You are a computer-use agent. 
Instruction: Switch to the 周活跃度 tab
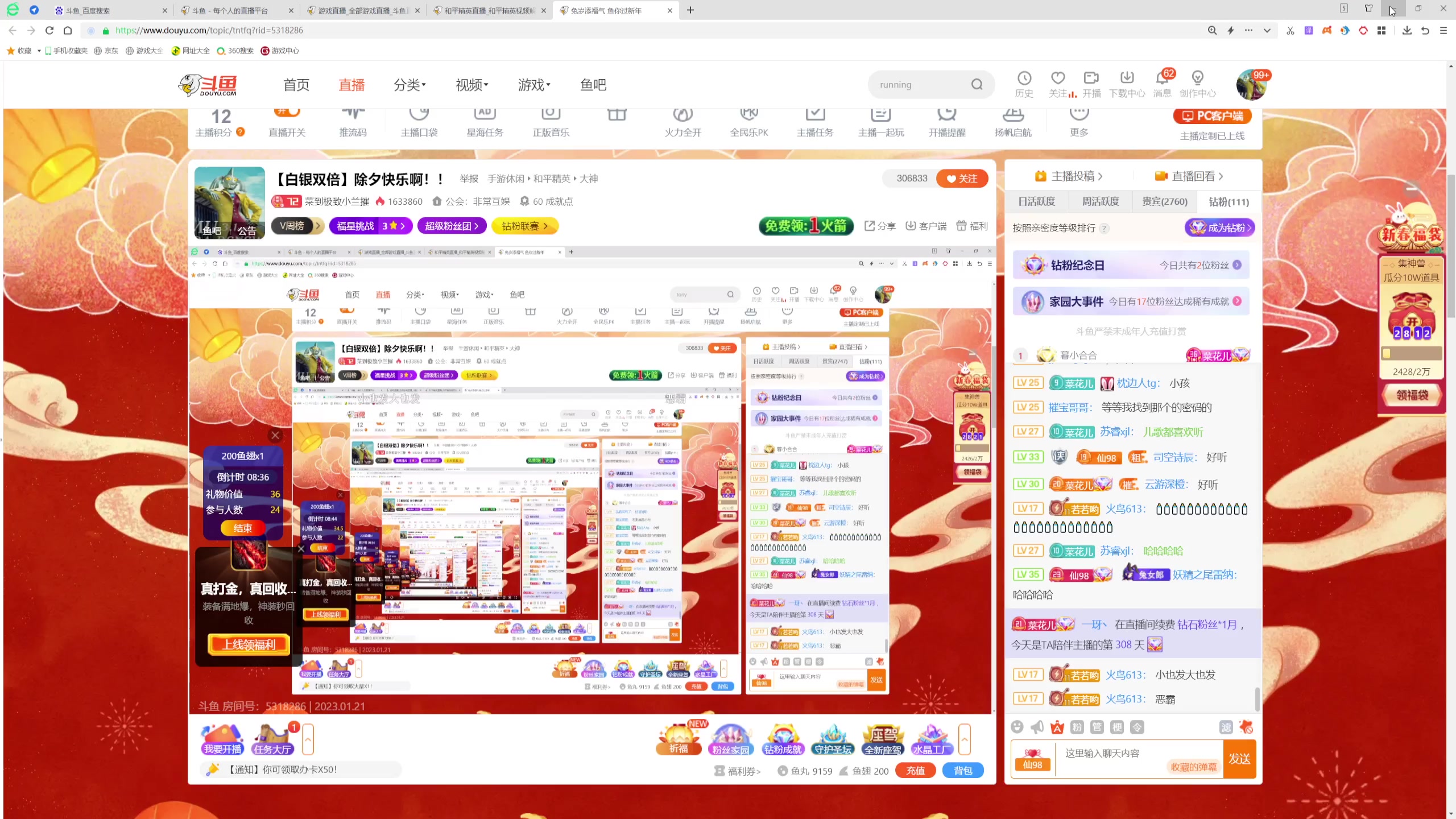coord(1100,201)
